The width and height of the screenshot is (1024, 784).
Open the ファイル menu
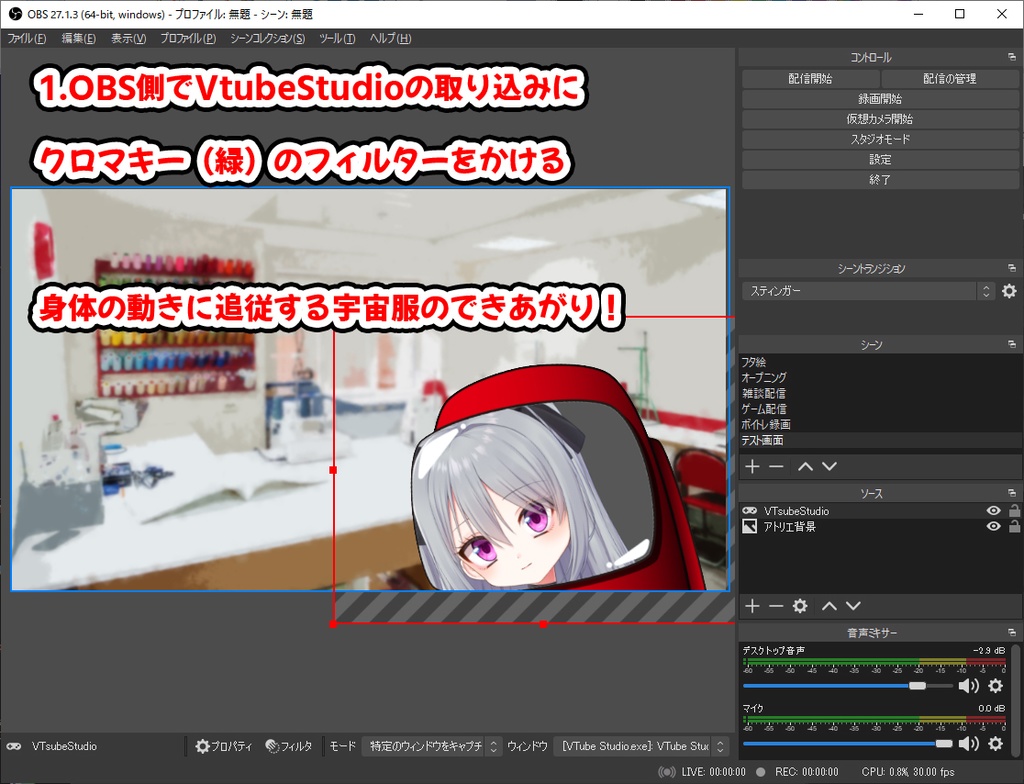[27, 39]
